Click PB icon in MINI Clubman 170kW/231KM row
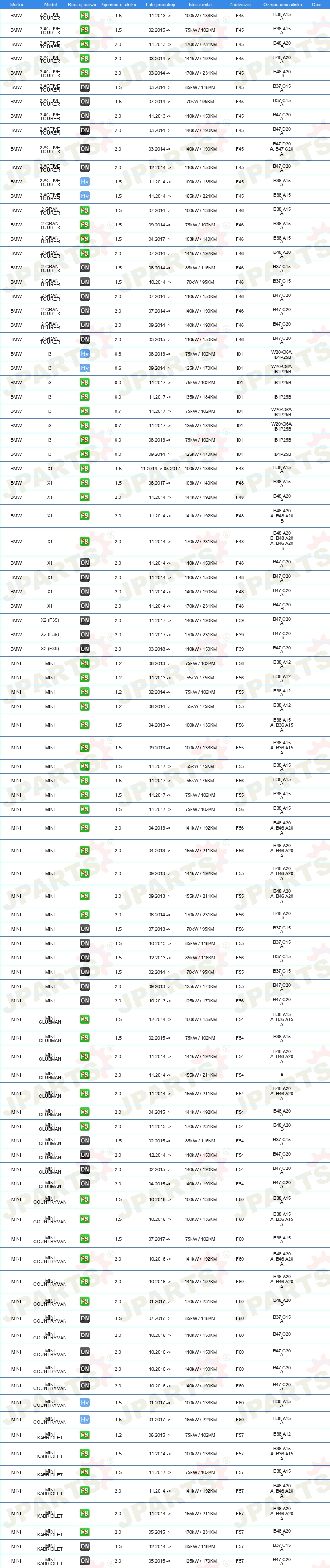330x1568 pixels. pyautogui.click(x=85, y=1127)
